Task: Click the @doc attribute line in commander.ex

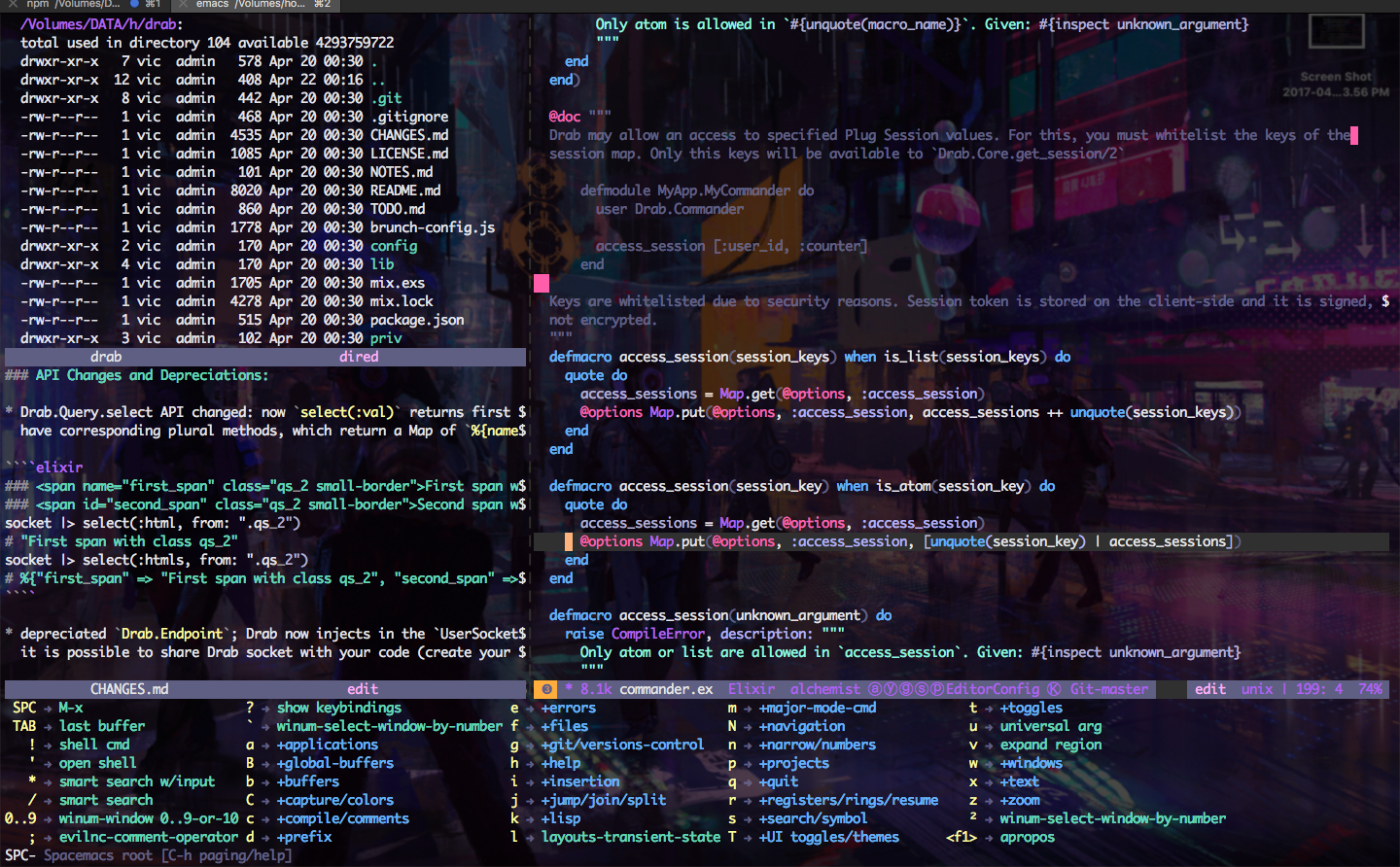Action: [x=580, y=117]
